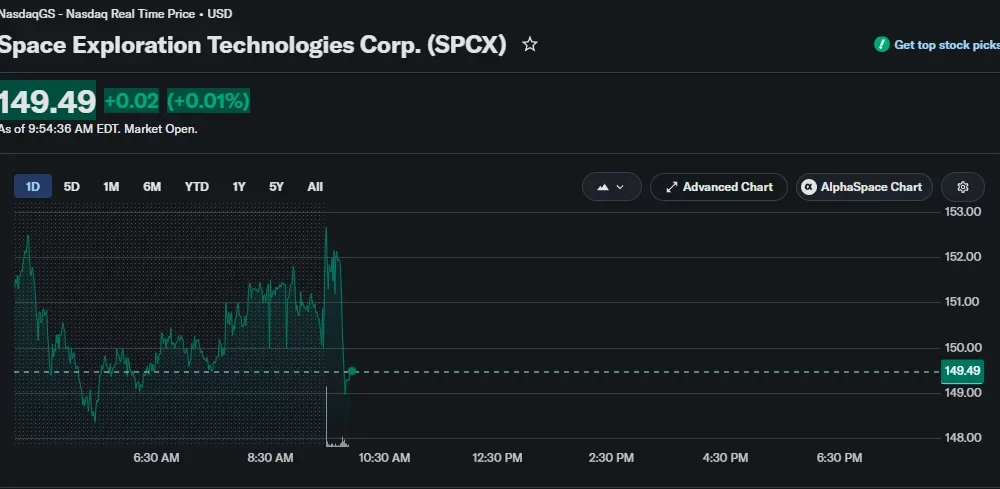Click the 2:30 PM time axis label
Screen dimensions: 1000x489
tap(611, 458)
